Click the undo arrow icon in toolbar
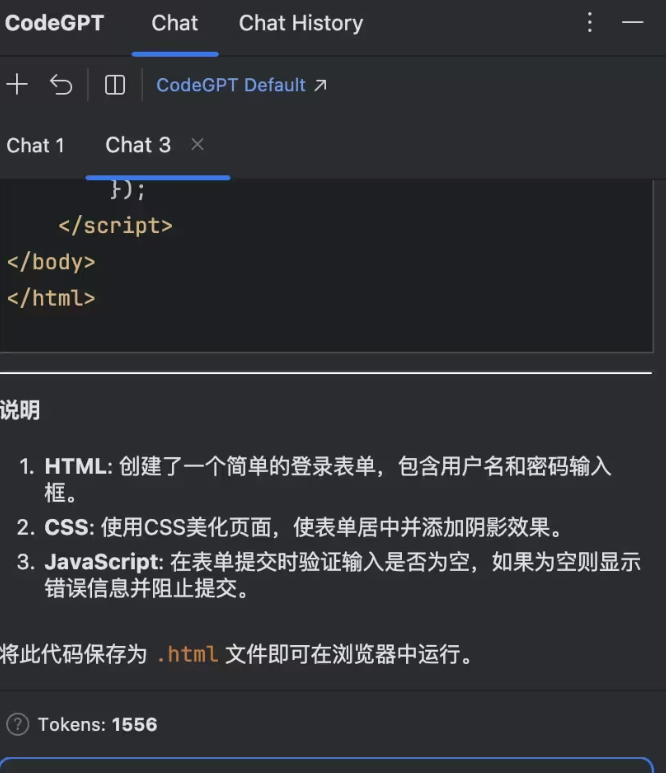666x773 pixels. [x=61, y=85]
